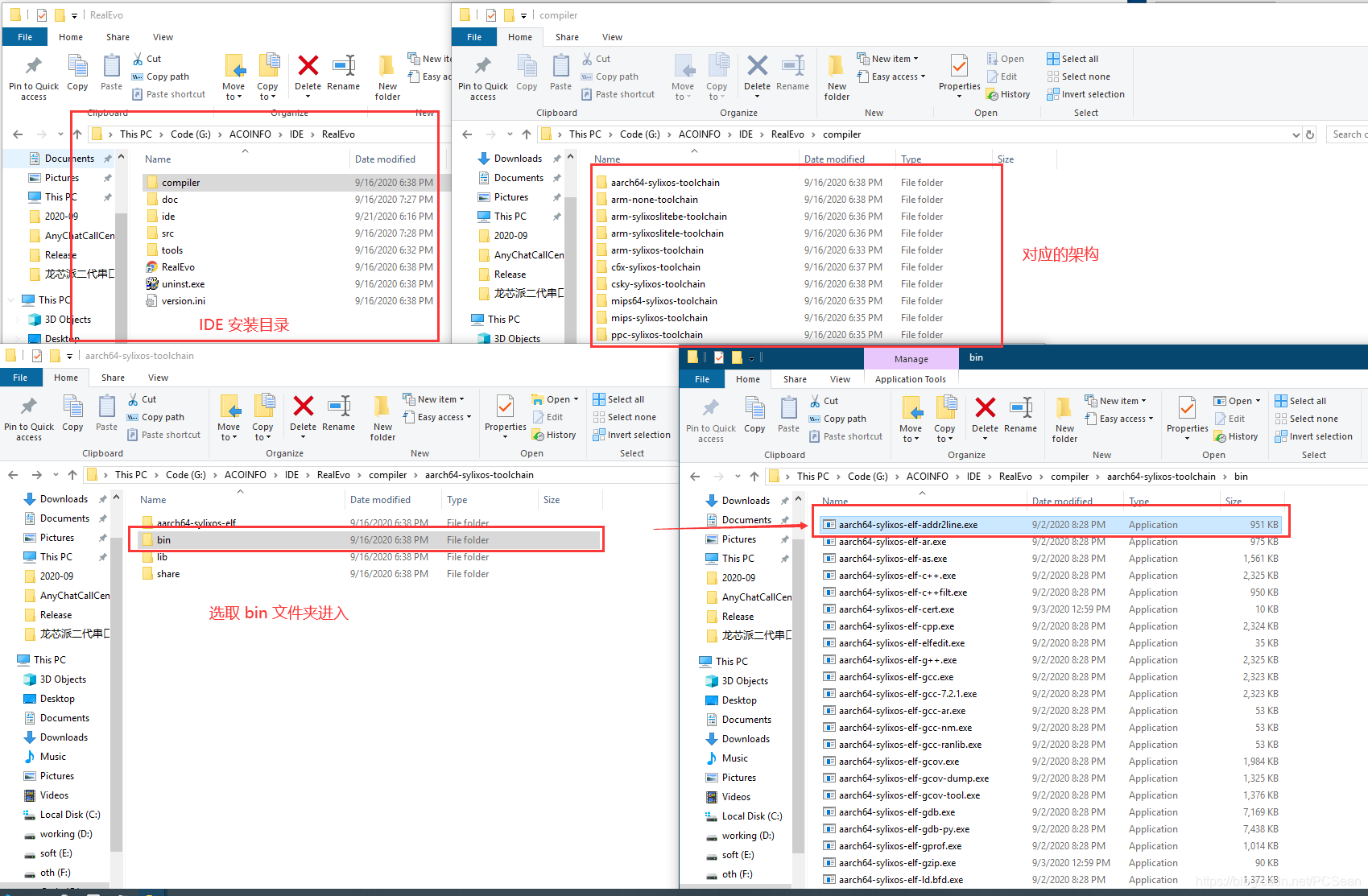The width and height of the screenshot is (1368, 896).
Task: Click ACOINFO breadcrumb in bin window address bar
Action: 927,477
